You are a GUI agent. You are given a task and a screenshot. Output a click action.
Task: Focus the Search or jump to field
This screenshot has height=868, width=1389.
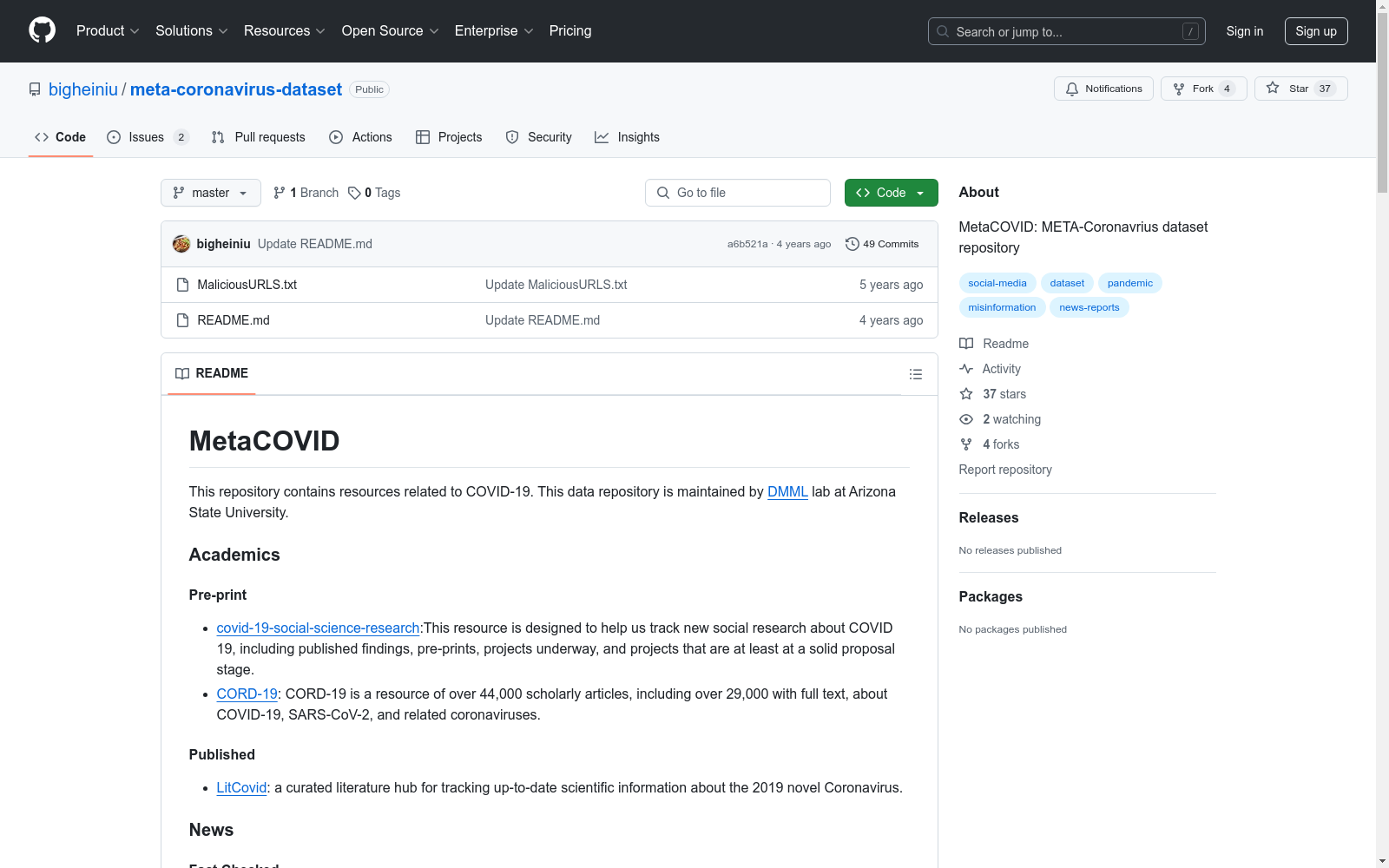pos(1067,31)
